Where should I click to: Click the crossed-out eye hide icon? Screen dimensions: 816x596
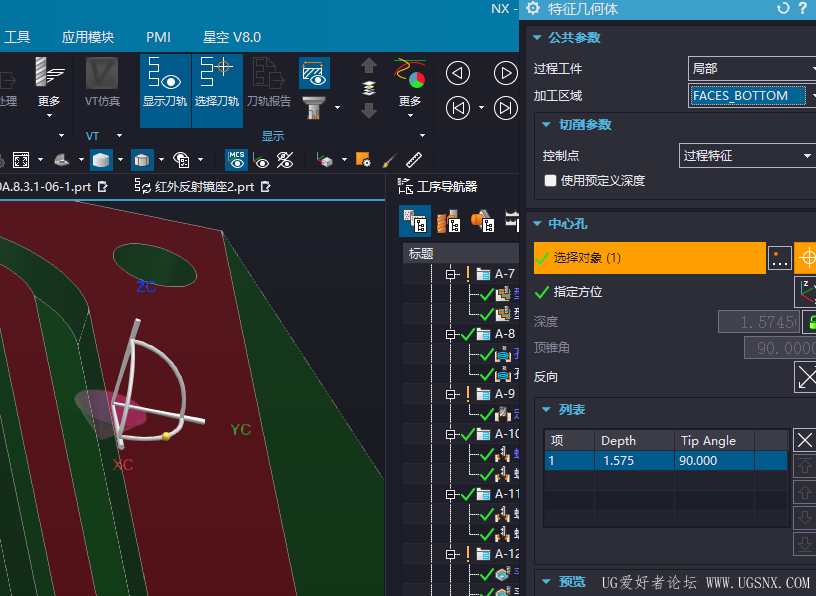tap(285, 160)
